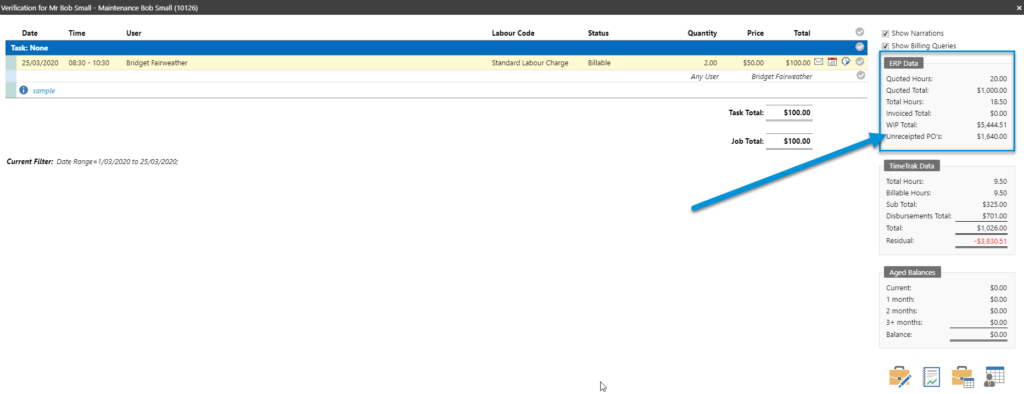Click the blue info icon beside sample

point(24,90)
